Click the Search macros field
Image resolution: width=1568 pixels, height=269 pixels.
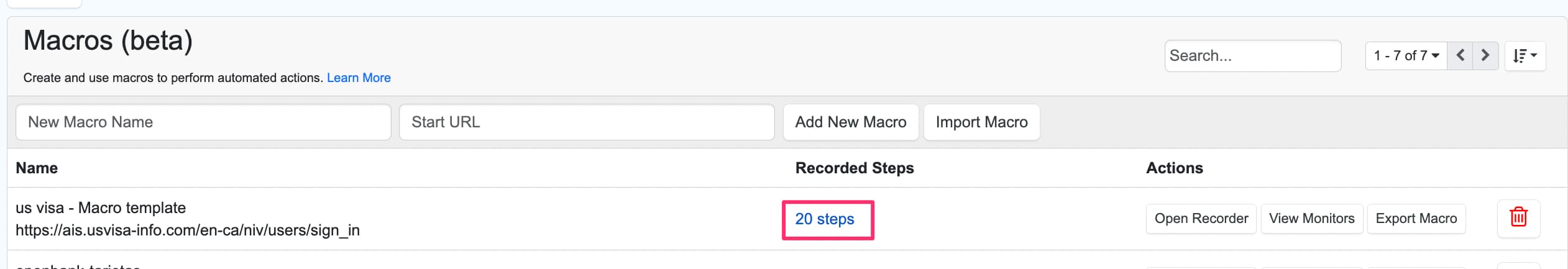pyautogui.click(x=1252, y=56)
